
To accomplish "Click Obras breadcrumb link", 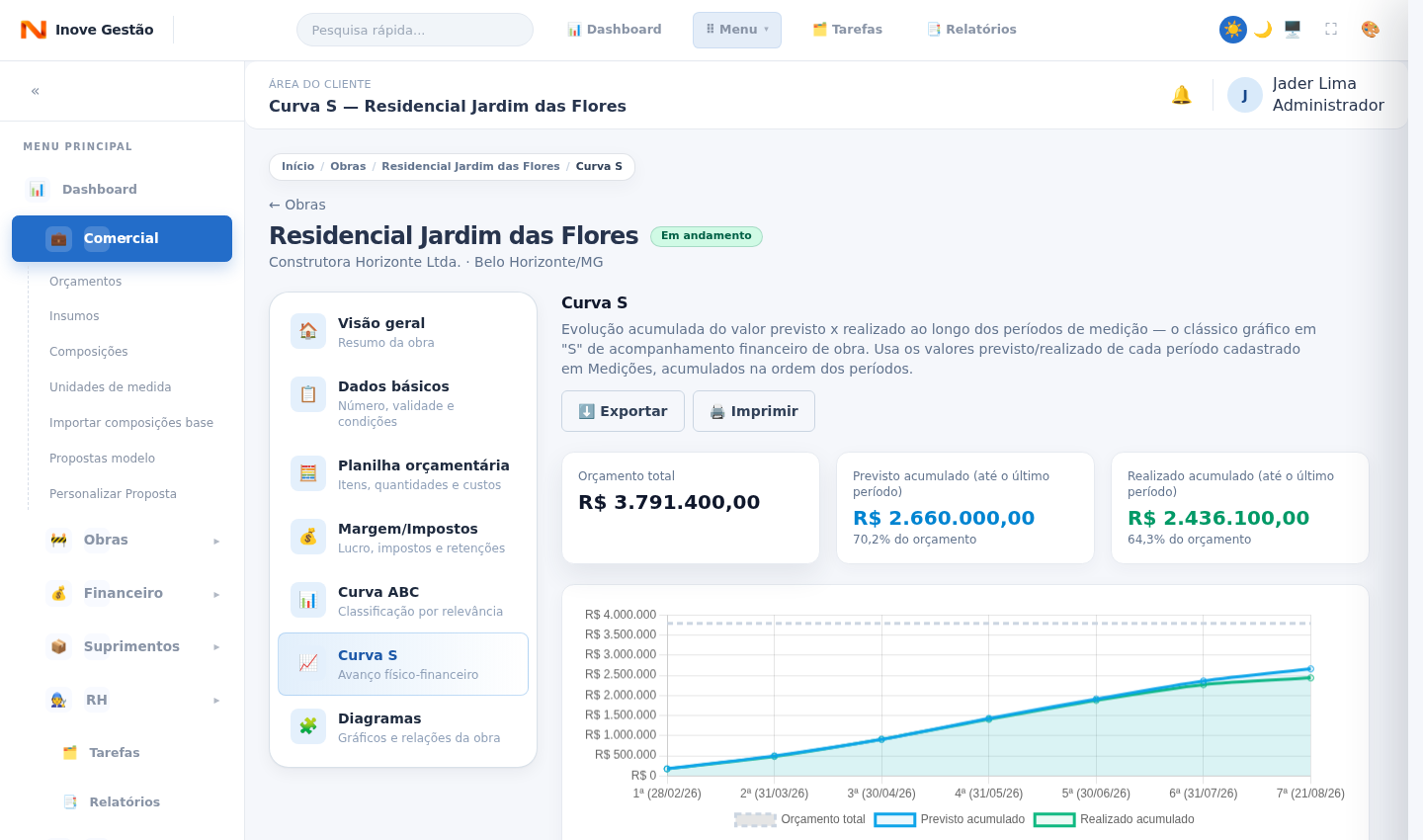I will (x=348, y=166).
